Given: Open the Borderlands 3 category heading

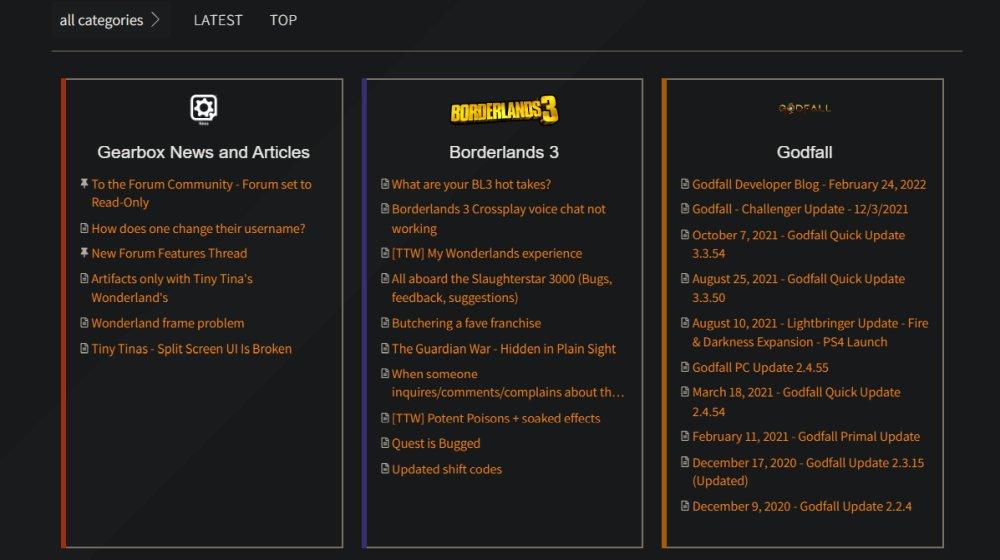Looking at the screenshot, I should pos(504,152).
